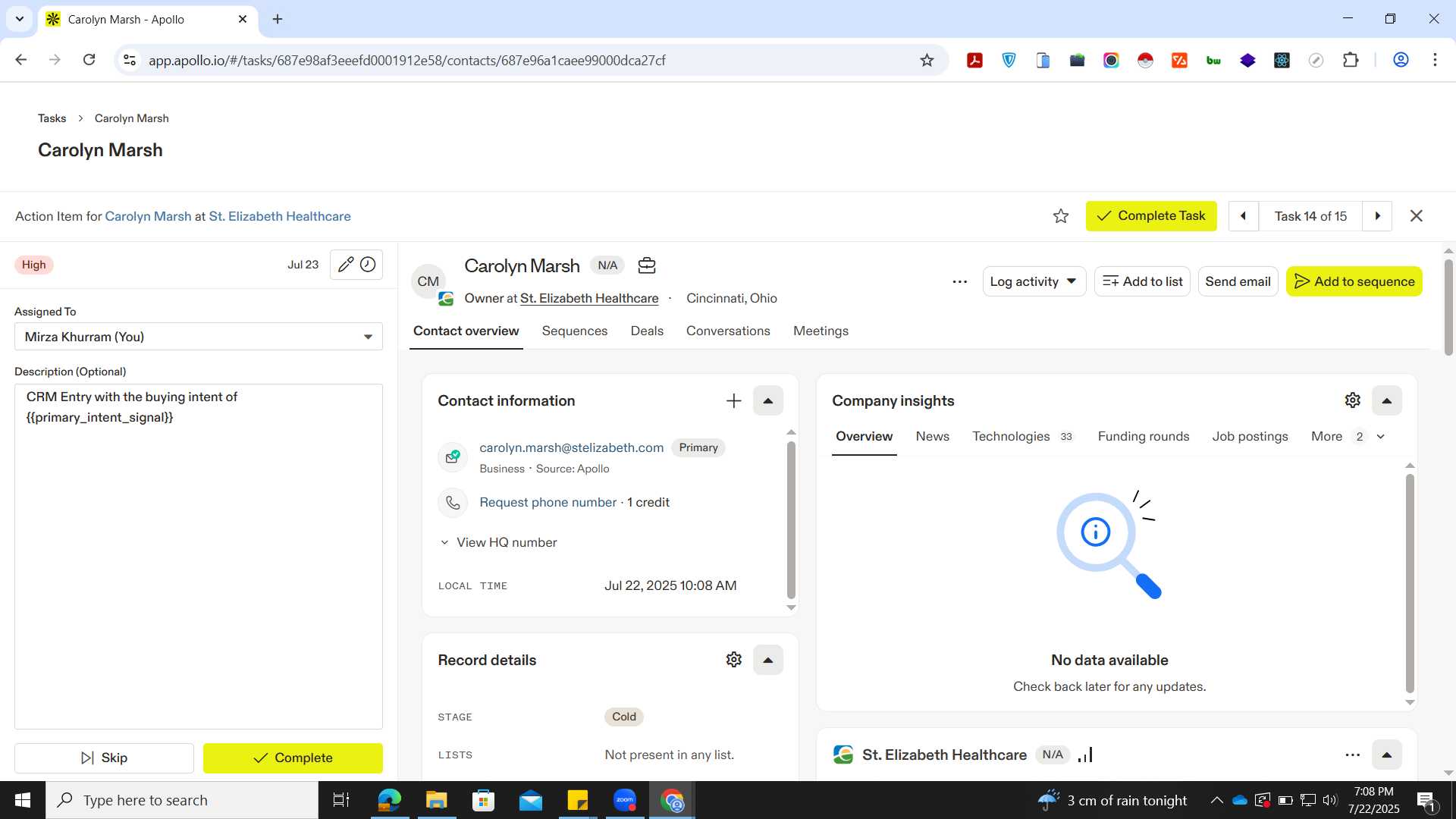Viewport: 1456px width, 819px height.
Task: Open task schedule clock icon
Action: click(x=368, y=265)
